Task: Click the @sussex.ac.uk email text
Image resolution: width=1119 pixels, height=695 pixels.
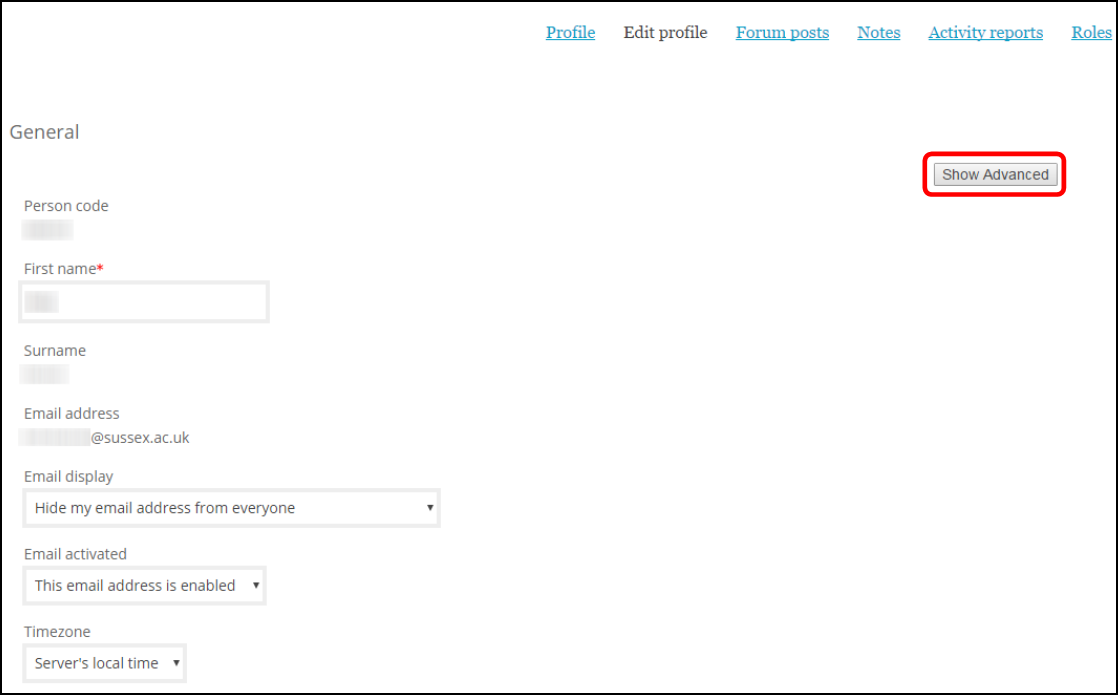Action: [x=140, y=438]
